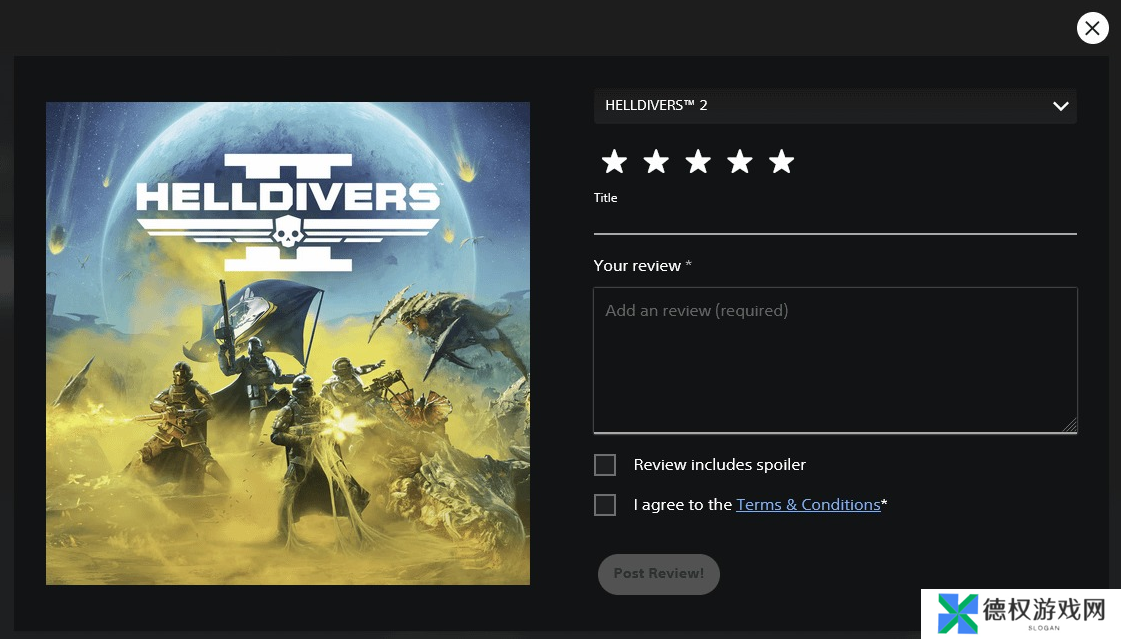Set rating to two stars
This screenshot has width=1121, height=639.
tap(656, 162)
